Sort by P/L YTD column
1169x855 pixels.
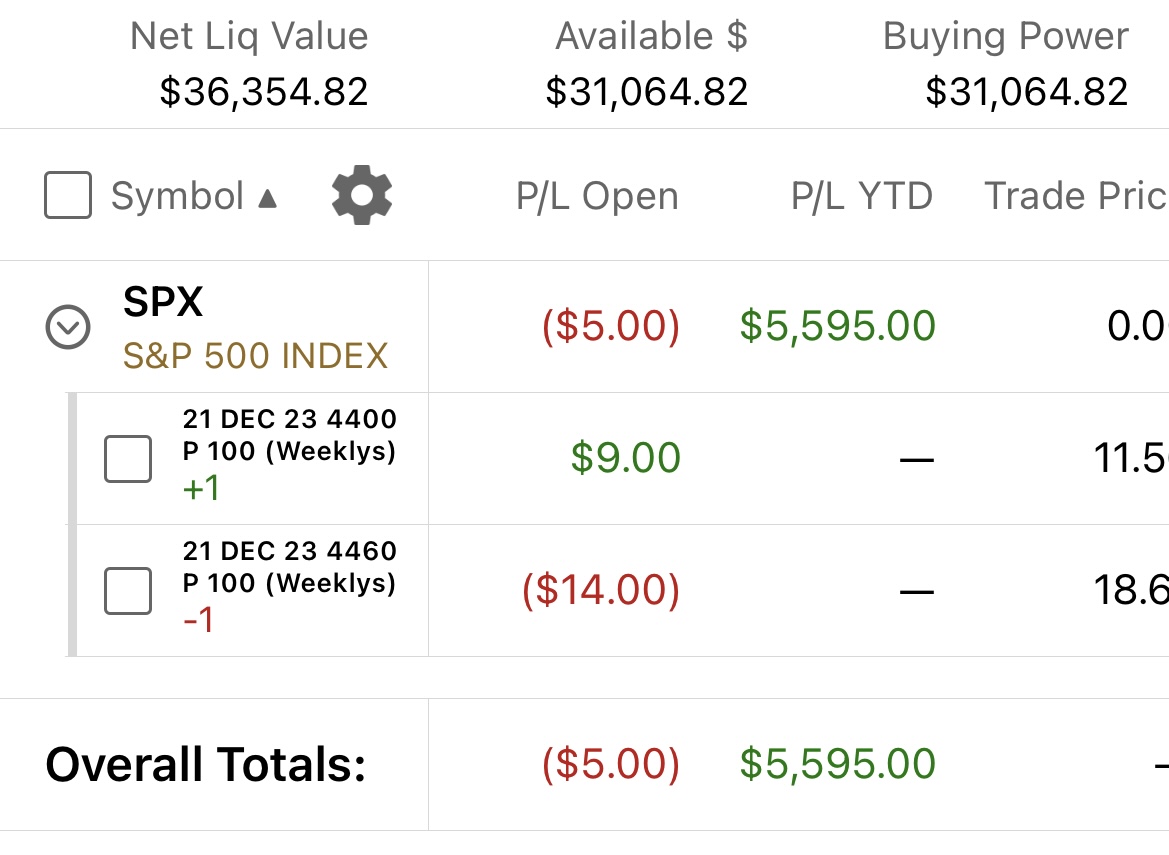(862, 196)
